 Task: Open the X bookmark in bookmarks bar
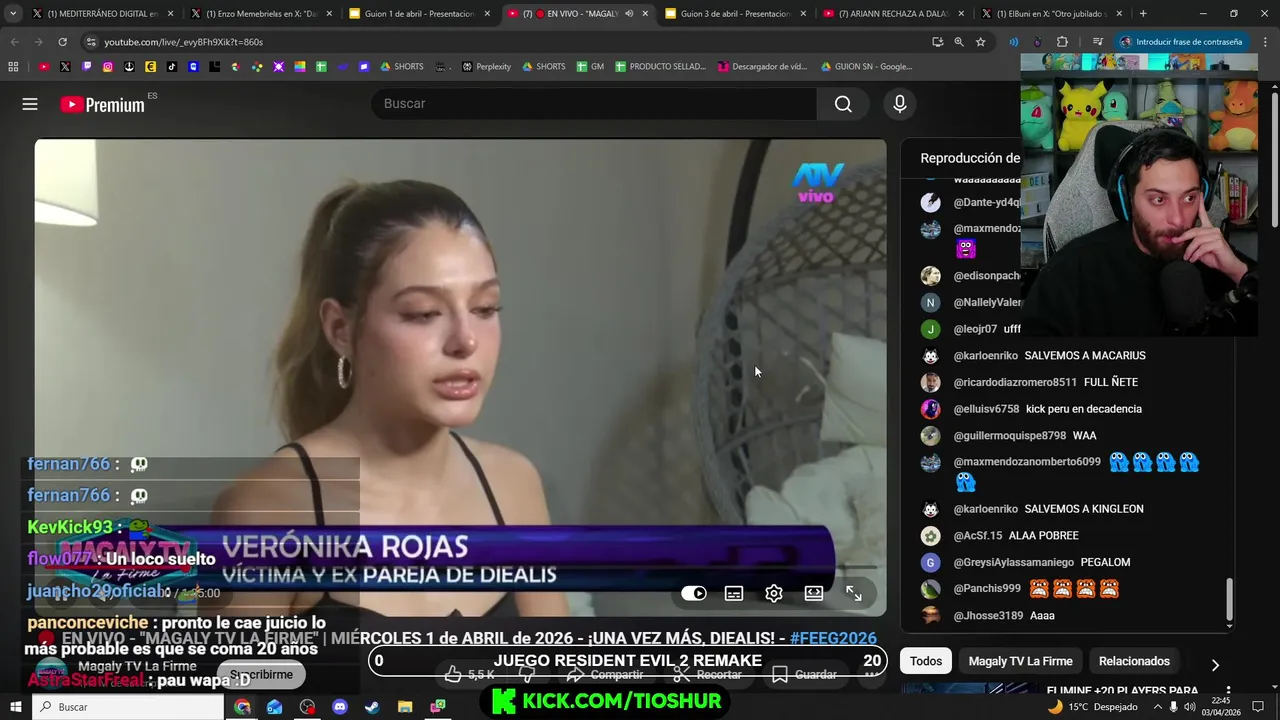(65, 67)
